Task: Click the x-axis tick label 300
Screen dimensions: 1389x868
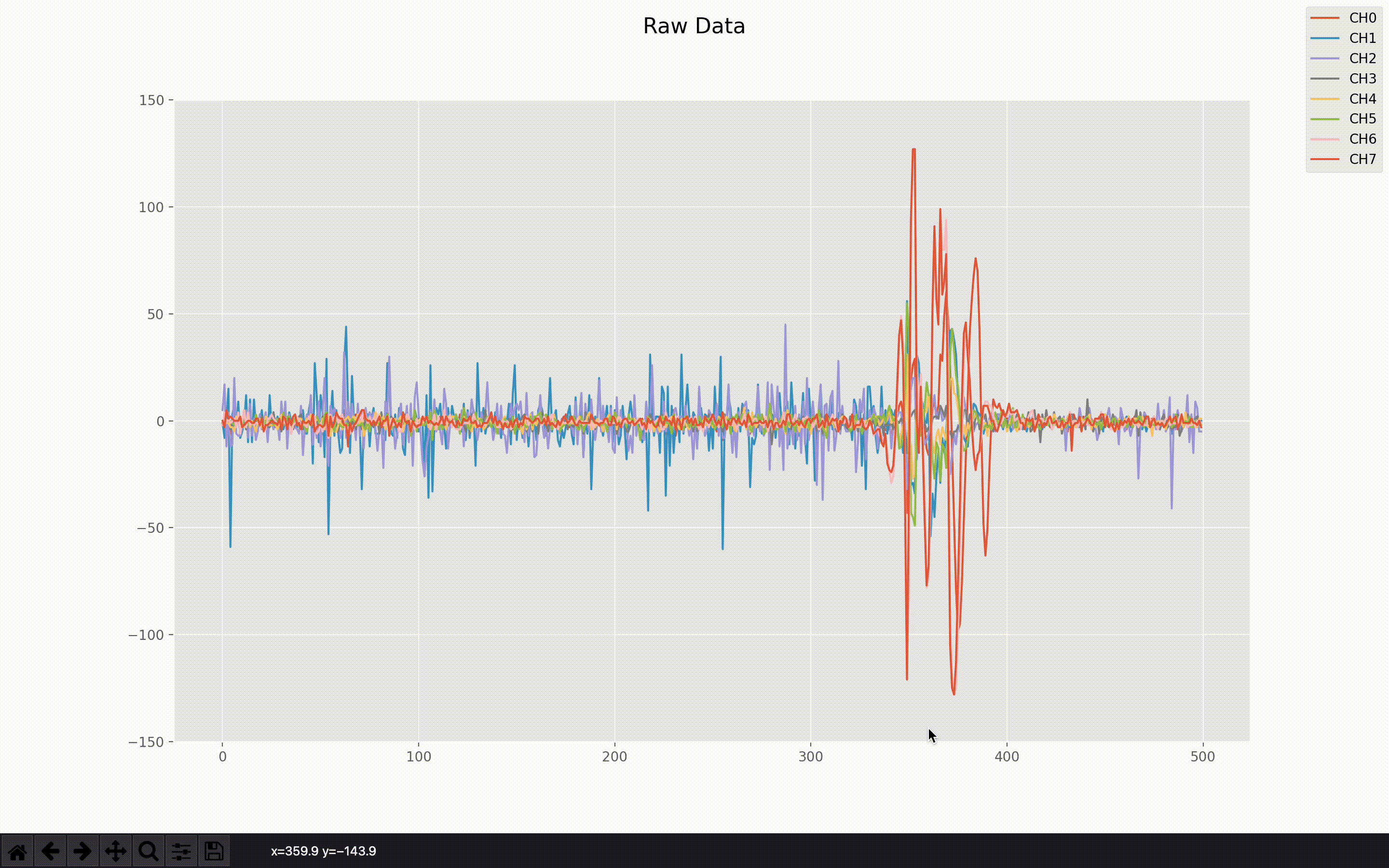Action: (810, 757)
